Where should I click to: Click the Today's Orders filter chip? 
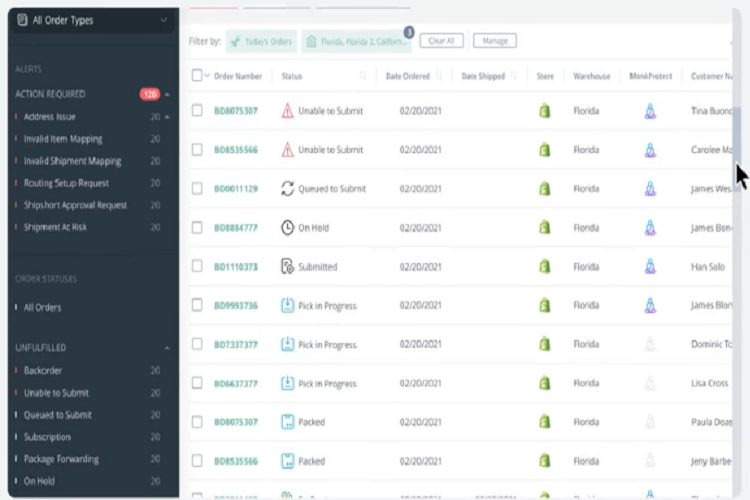(261, 42)
